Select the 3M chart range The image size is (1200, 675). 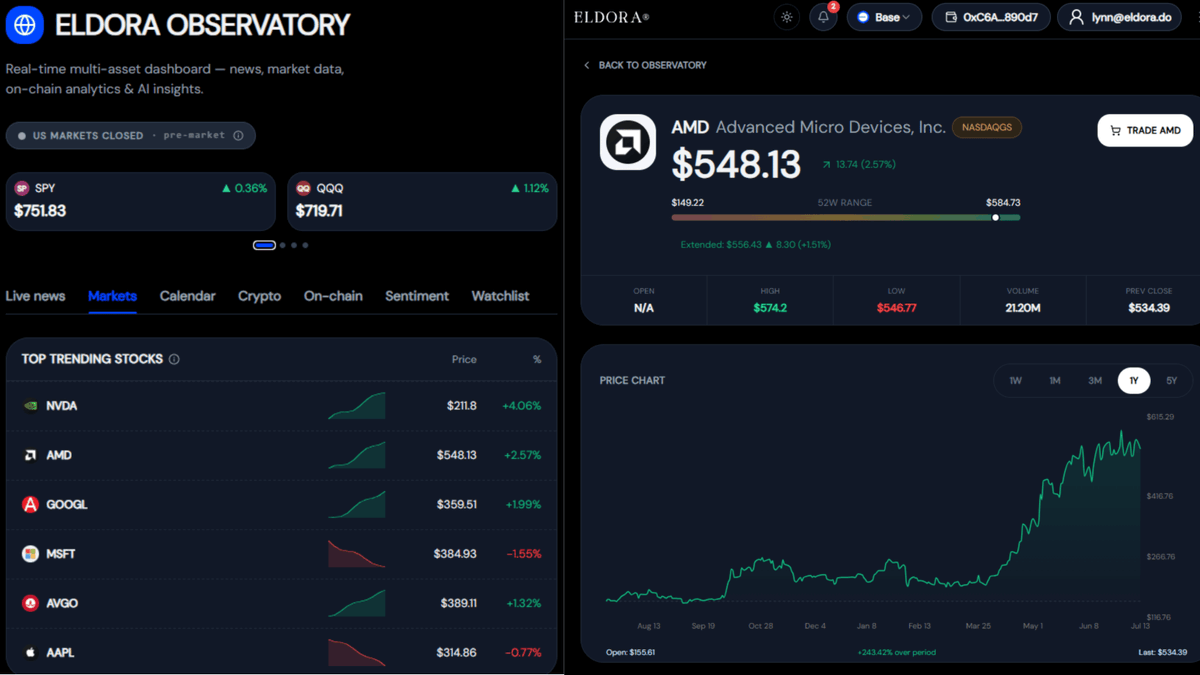[x=1095, y=380]
